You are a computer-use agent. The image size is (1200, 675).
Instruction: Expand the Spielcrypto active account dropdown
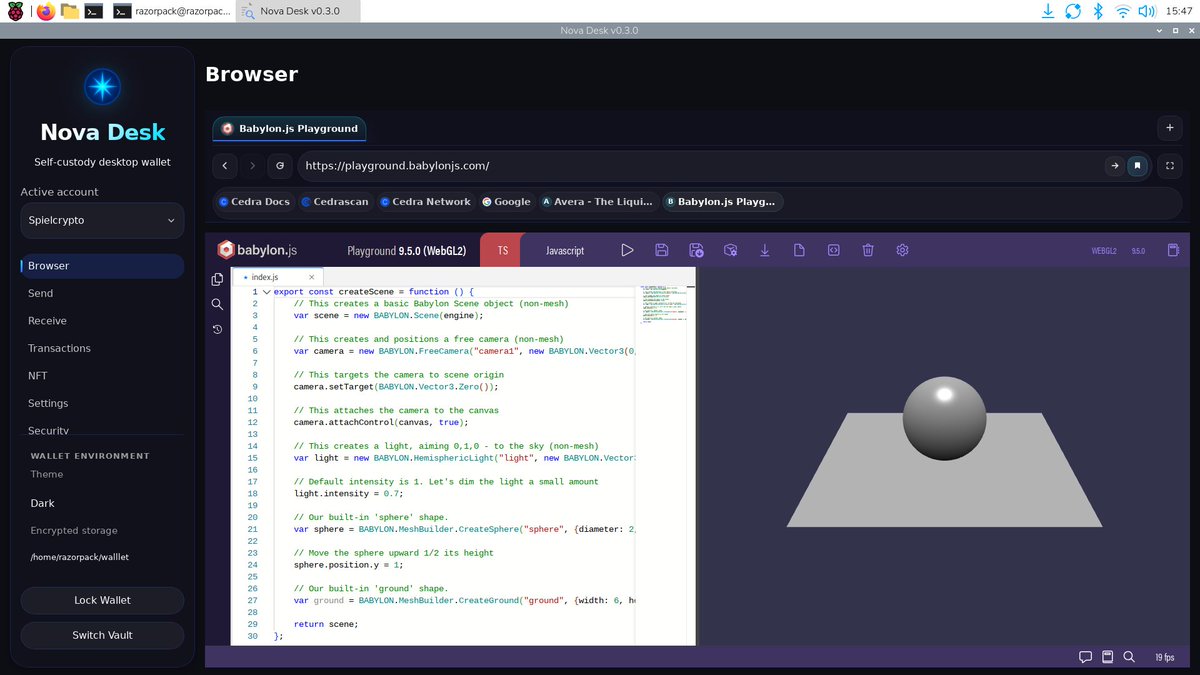102,220
